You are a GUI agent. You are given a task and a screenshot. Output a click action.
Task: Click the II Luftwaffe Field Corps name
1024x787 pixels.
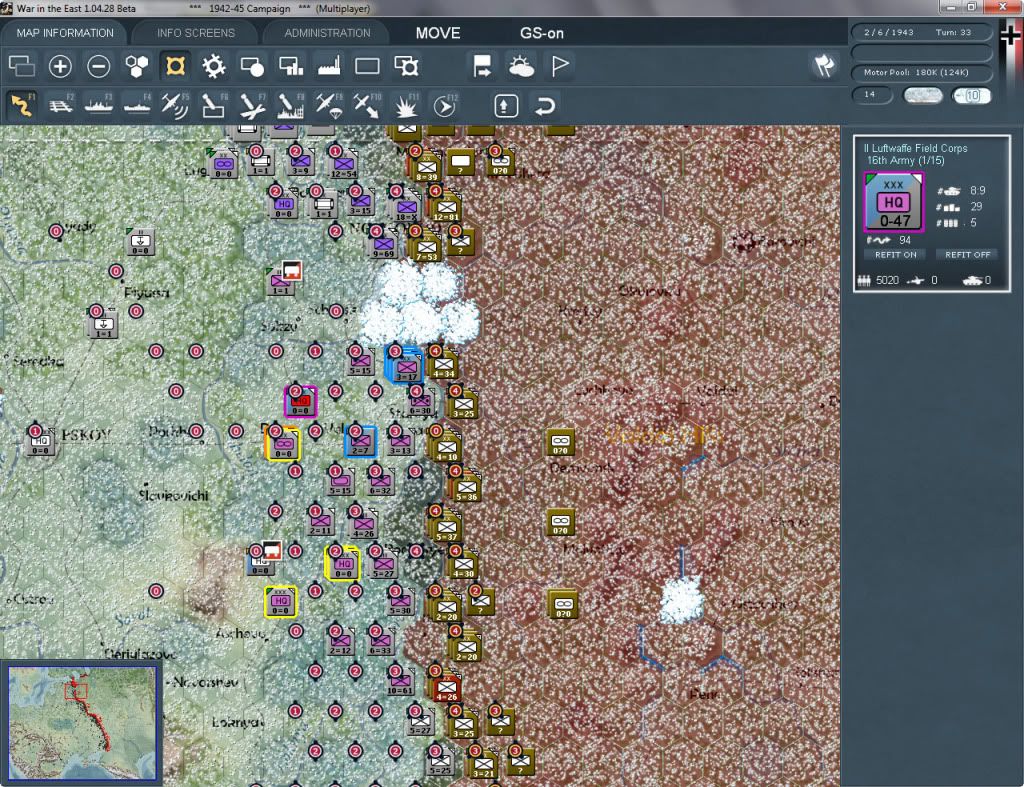click(916, 148)
